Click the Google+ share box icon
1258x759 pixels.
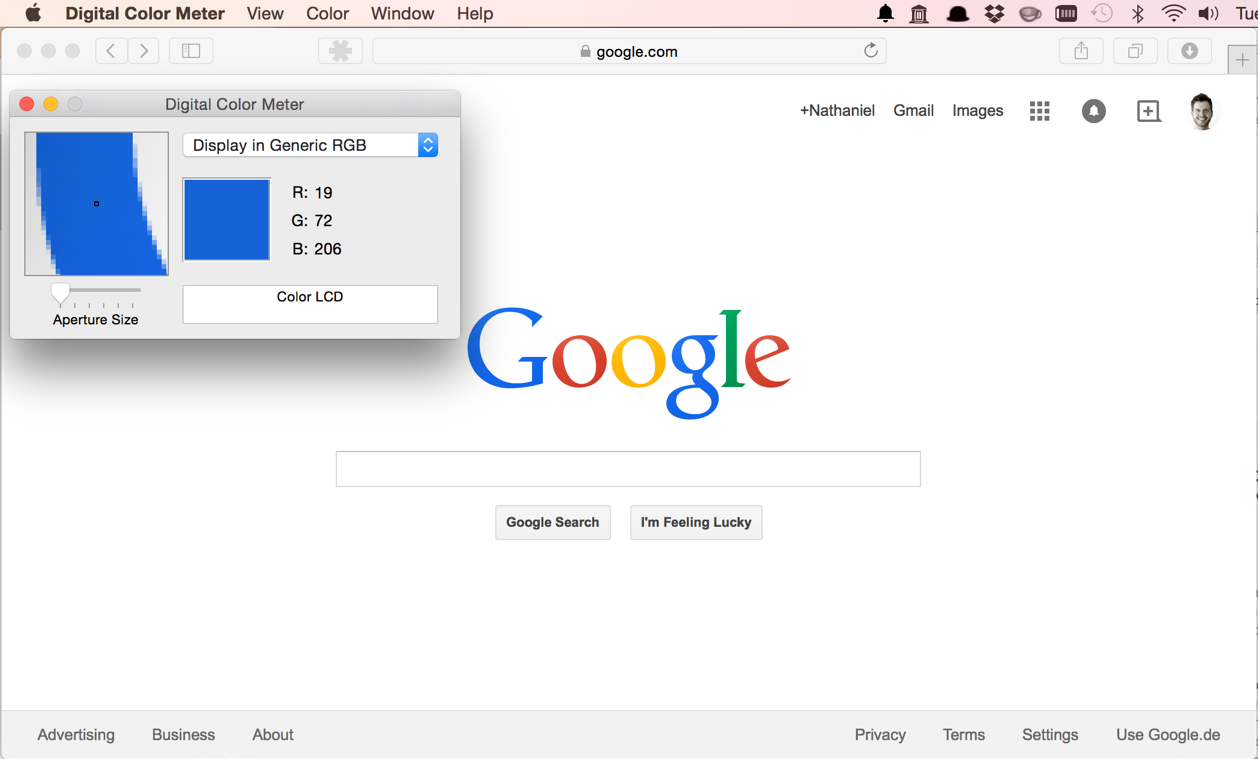click(x=1148, y=111)
